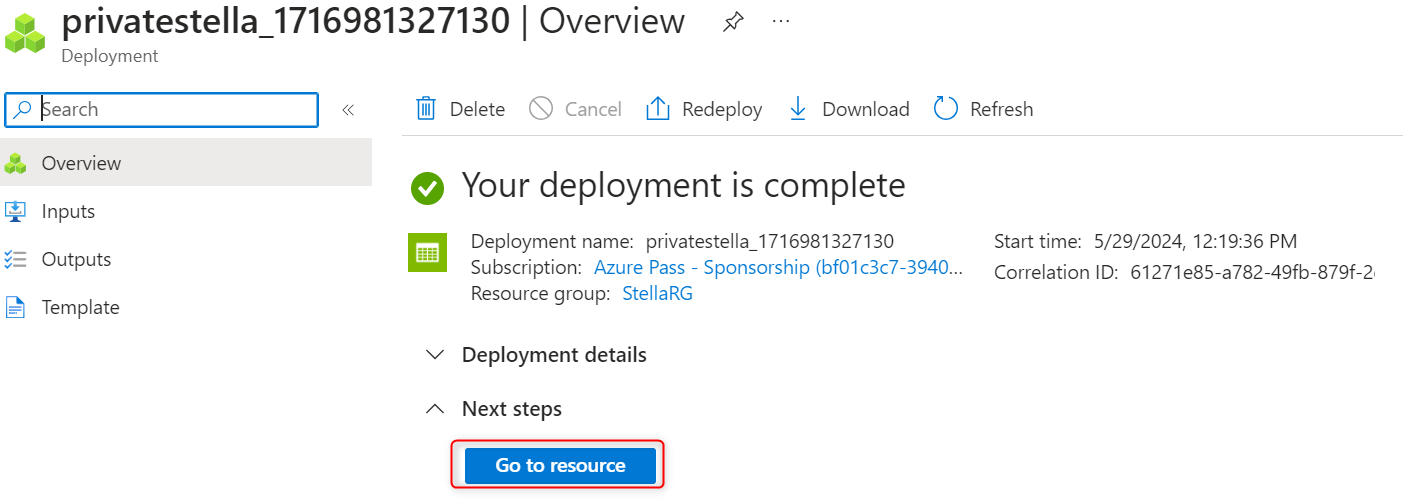Click the Download arrow icon
Screen dimensions: 1403x502
(x=798, y=109)
